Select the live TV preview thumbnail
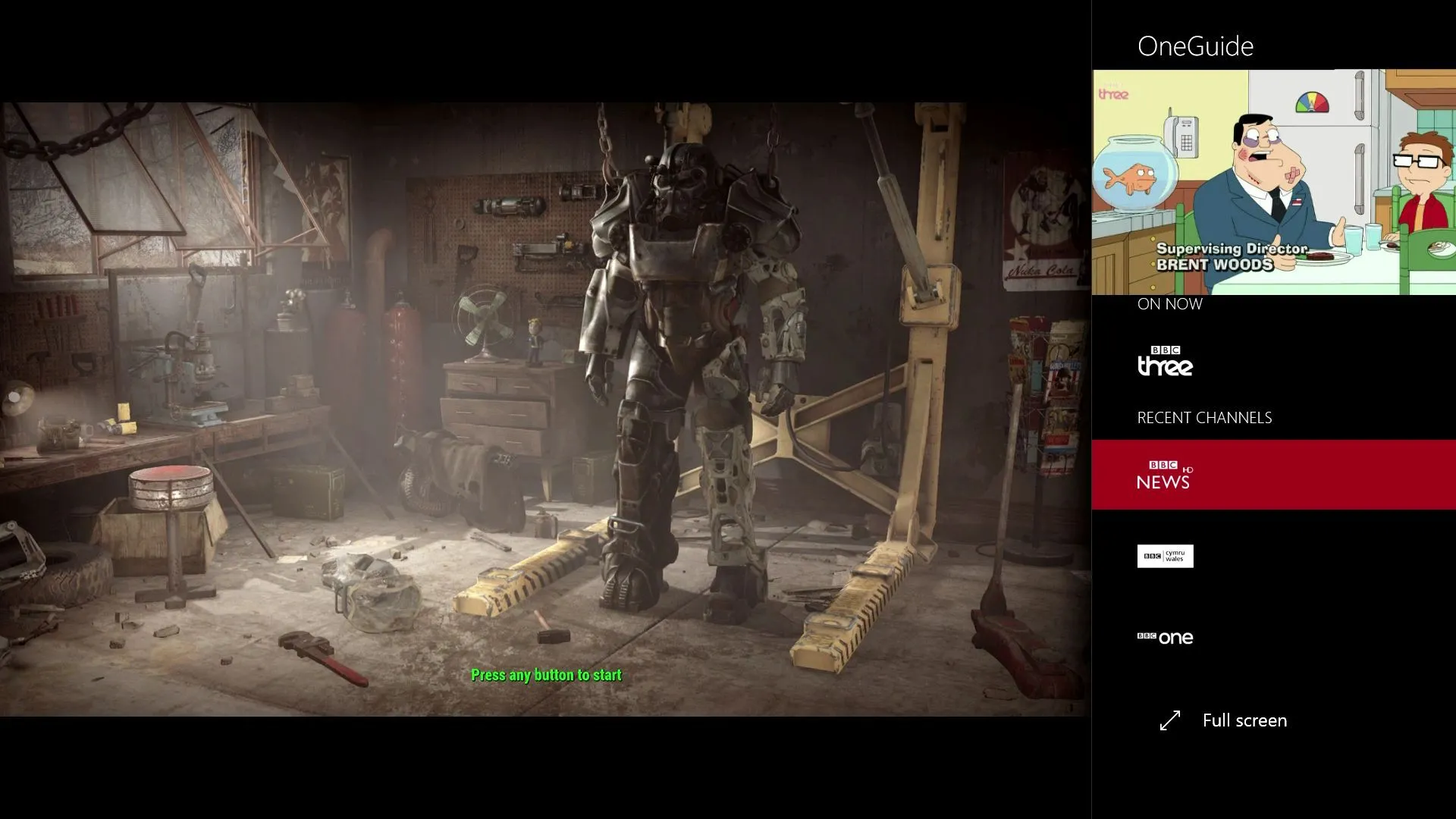 (1273, 182)
